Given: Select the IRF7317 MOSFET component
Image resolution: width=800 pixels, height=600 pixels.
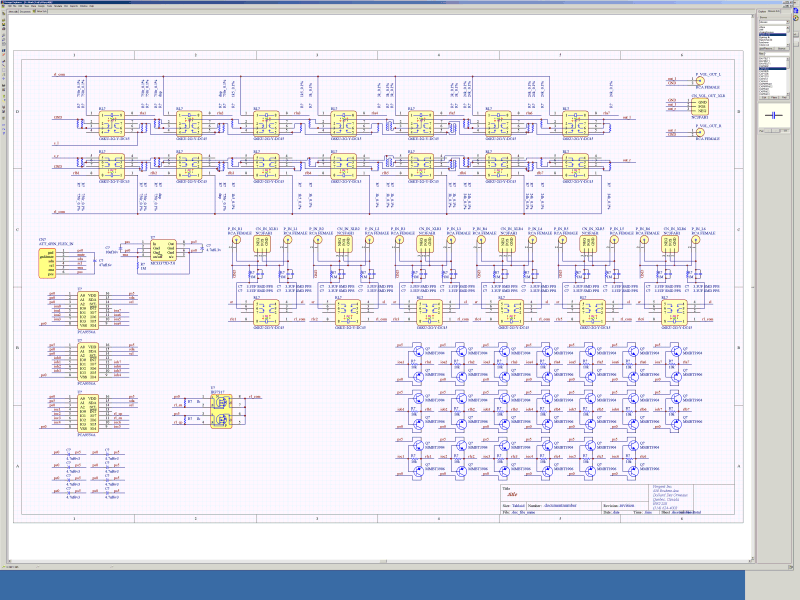Looking at the screenshot, I should point(221,411).
